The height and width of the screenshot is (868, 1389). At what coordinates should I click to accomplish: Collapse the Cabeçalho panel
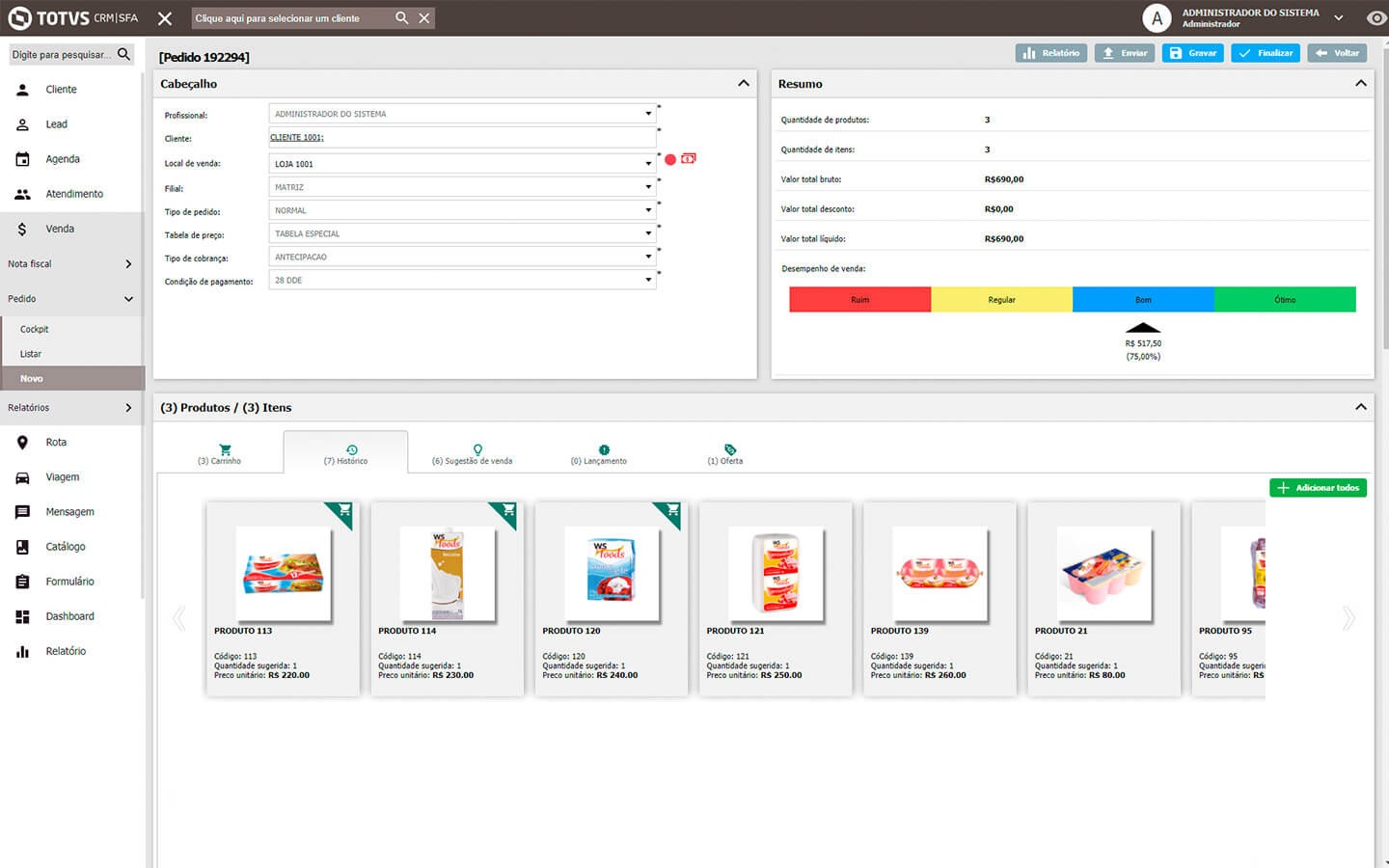click(743, 84)
